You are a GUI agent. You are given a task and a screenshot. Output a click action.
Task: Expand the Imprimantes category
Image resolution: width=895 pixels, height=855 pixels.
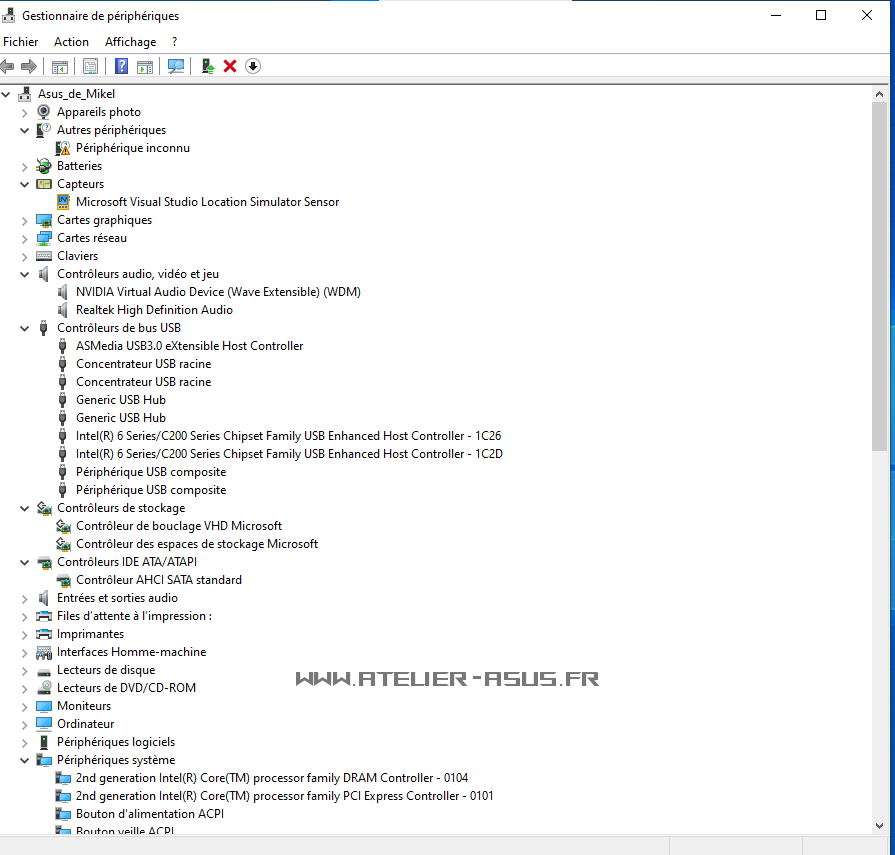(x=25, y=634)
